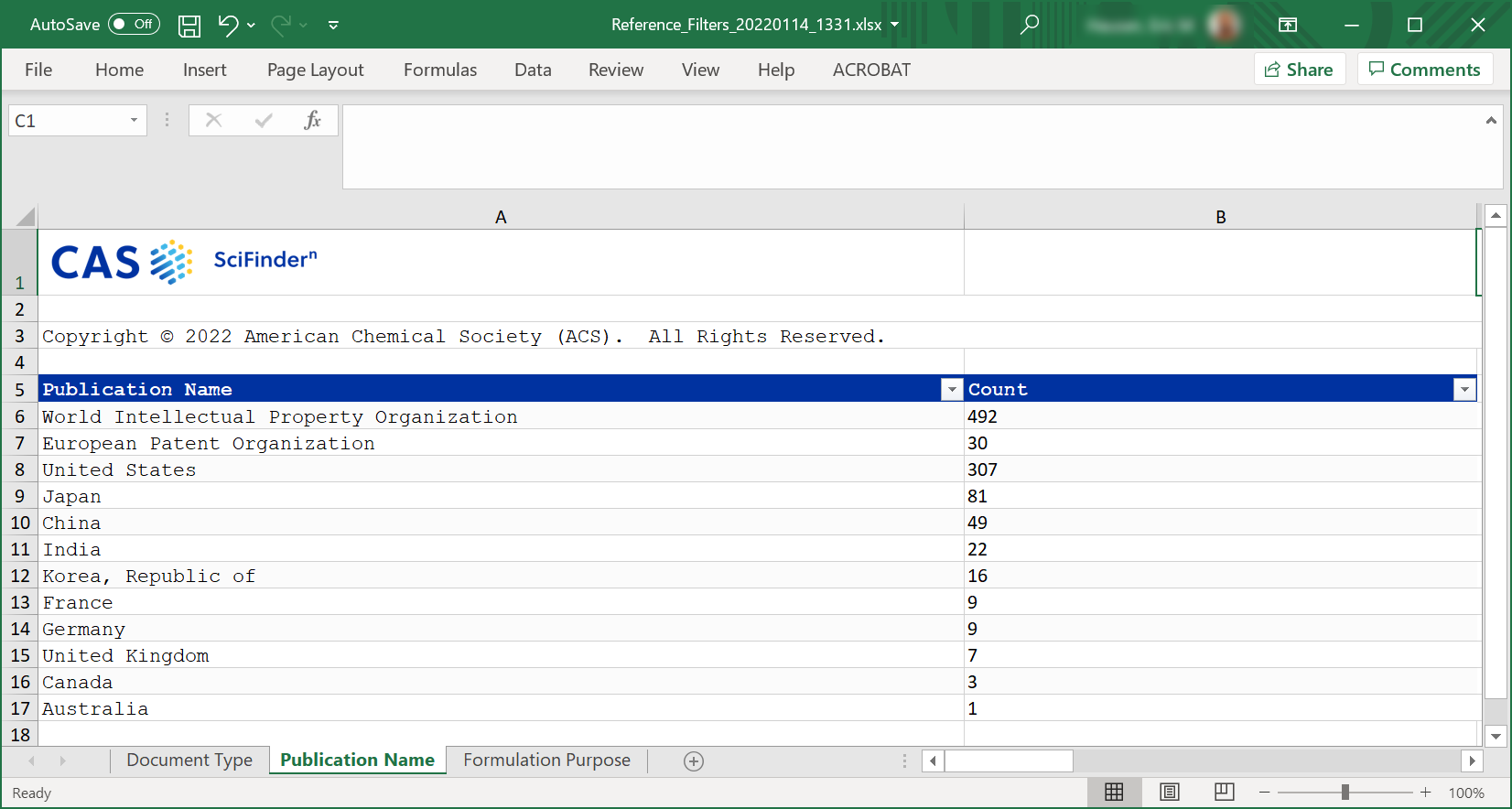Select column B header
The image size is (1512, 809).
coord(1220,217)
